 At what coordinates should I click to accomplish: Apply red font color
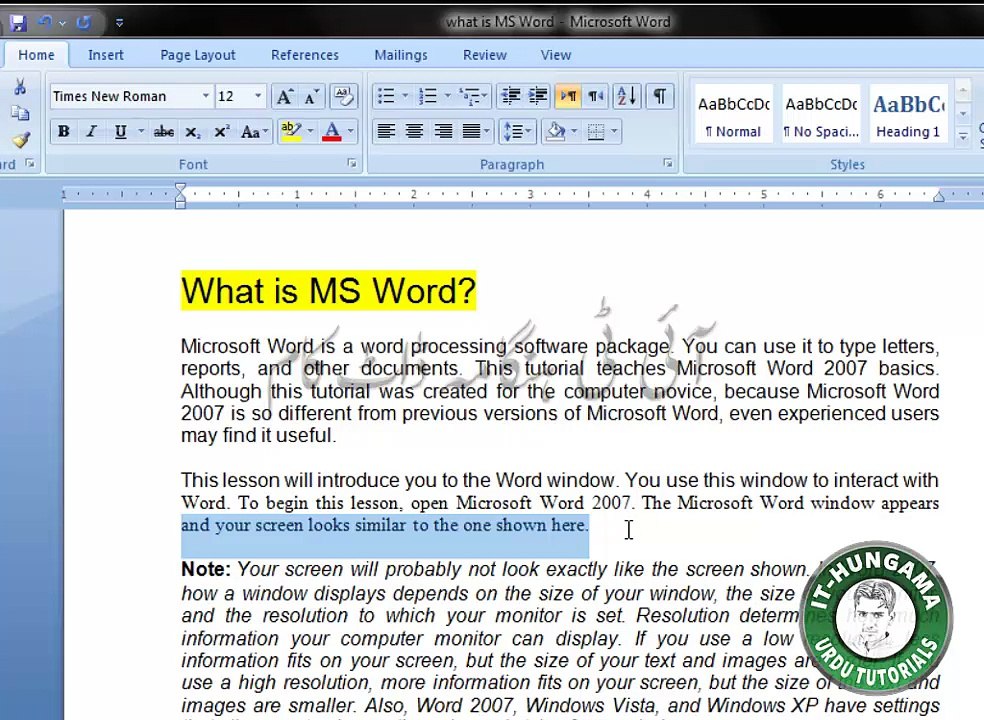click(332, 131)
